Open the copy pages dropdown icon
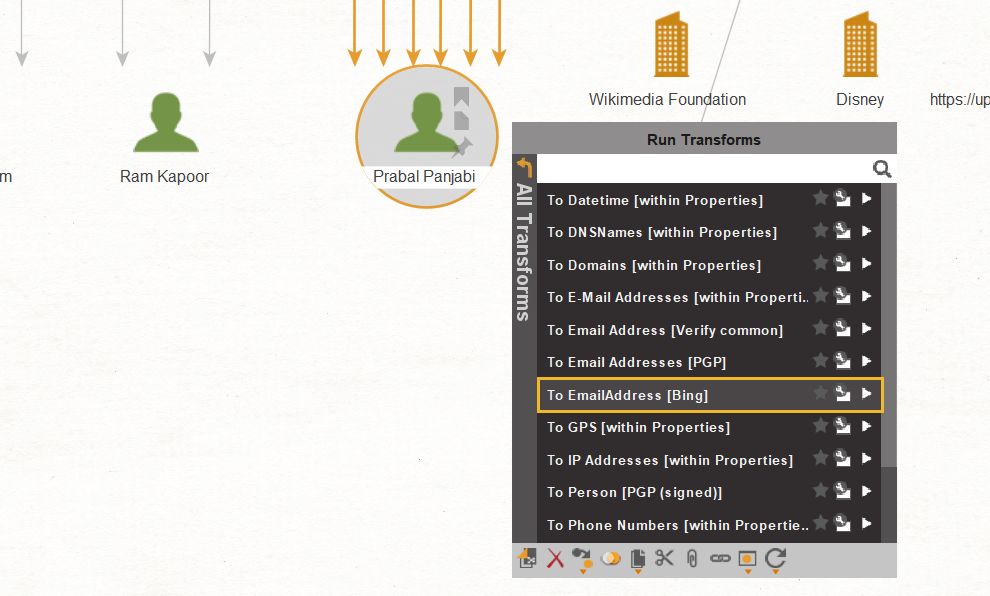This screenshot has width=990, height=596. [x=638, y=560]
